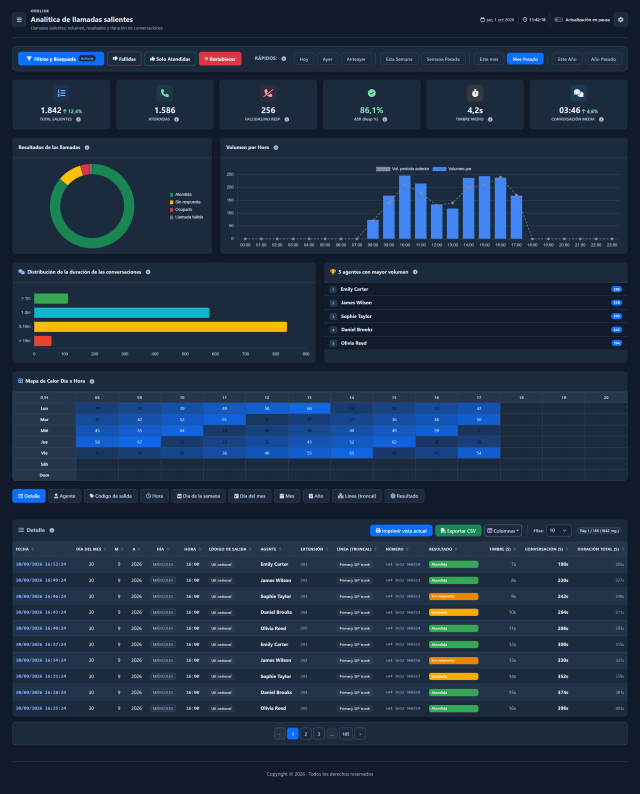Click Exportar CSV button

tap(458, 531)
